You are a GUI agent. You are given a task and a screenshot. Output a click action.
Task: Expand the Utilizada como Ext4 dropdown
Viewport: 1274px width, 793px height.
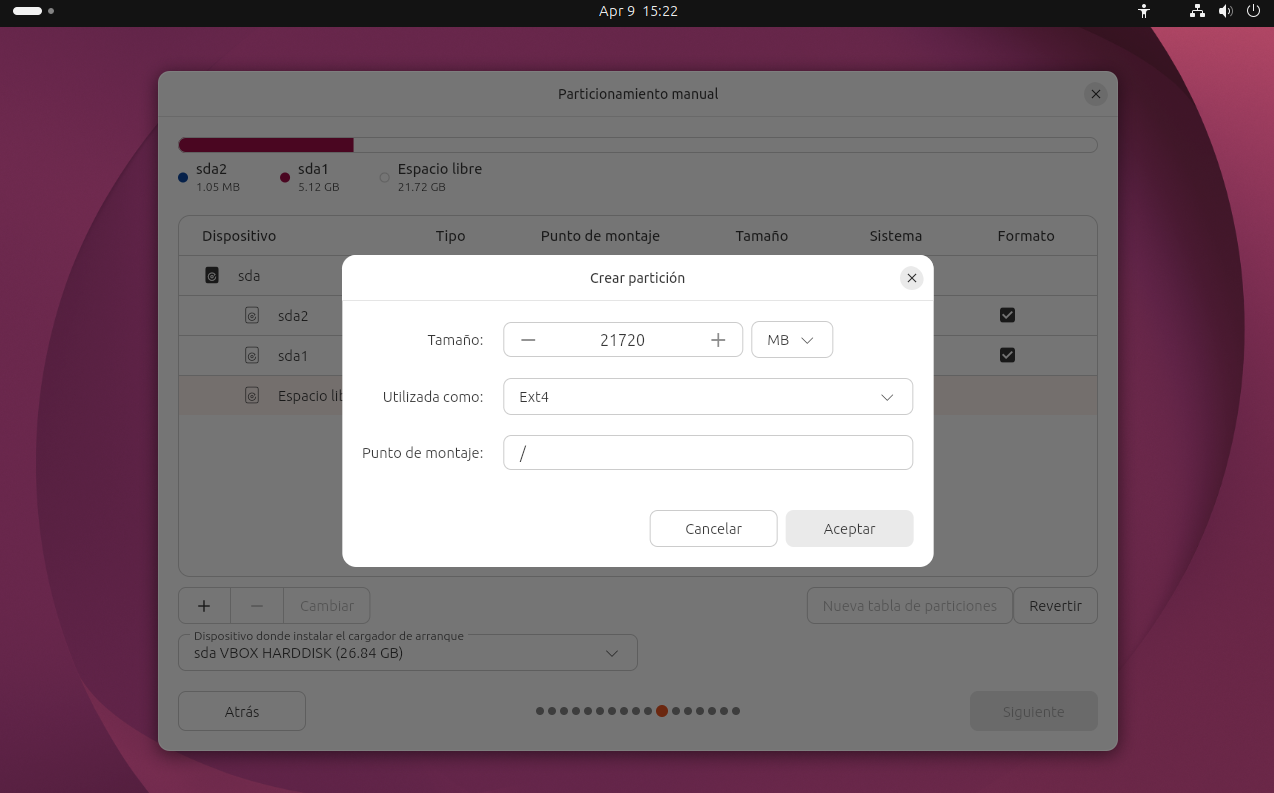(x=707, y=397)
